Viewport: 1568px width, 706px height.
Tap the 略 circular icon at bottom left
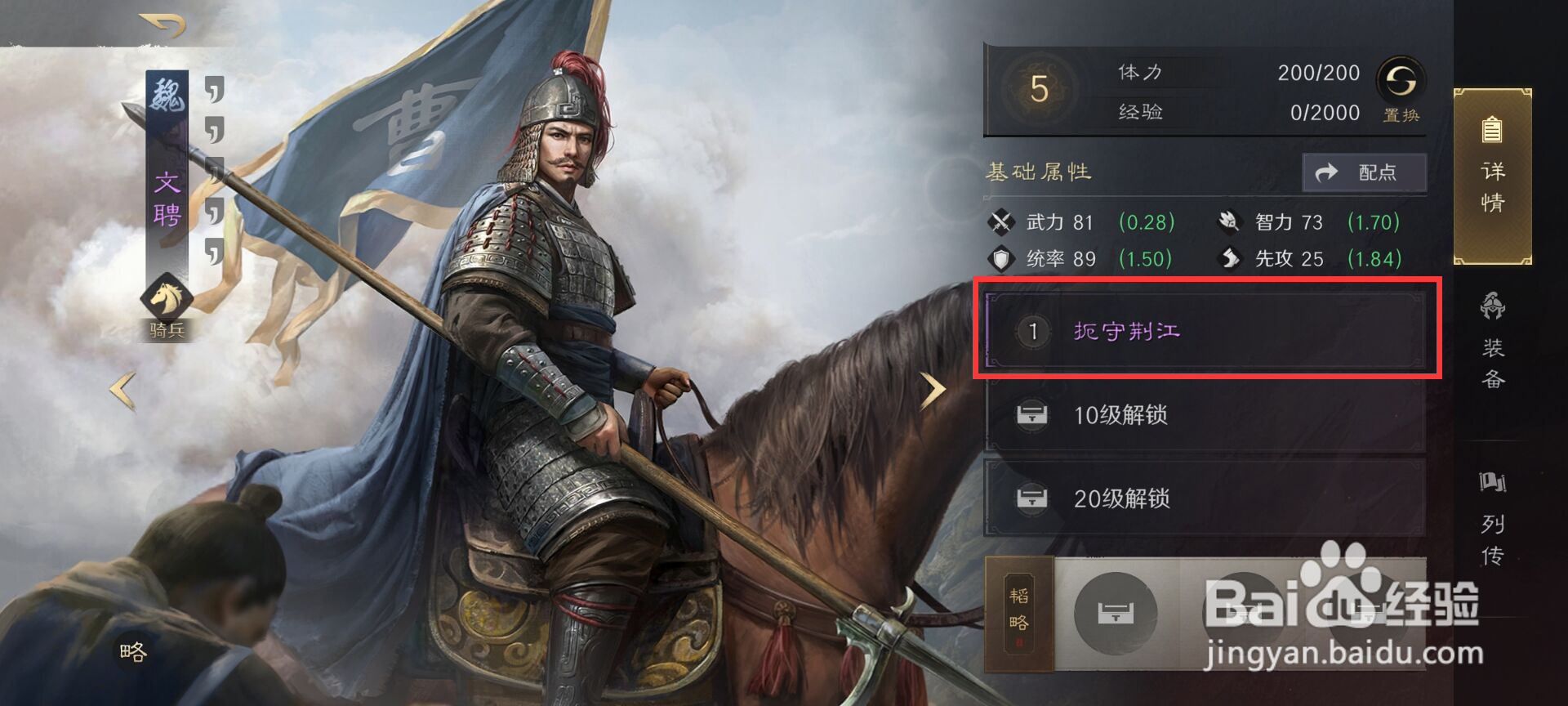click(132, 651)
